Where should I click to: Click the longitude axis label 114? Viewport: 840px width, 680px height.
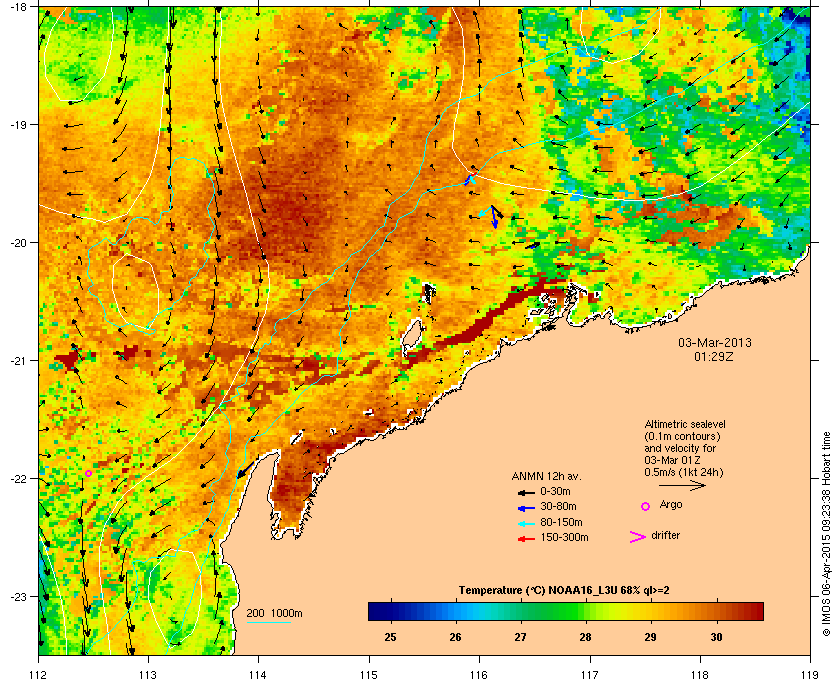(x=258, y=674)
